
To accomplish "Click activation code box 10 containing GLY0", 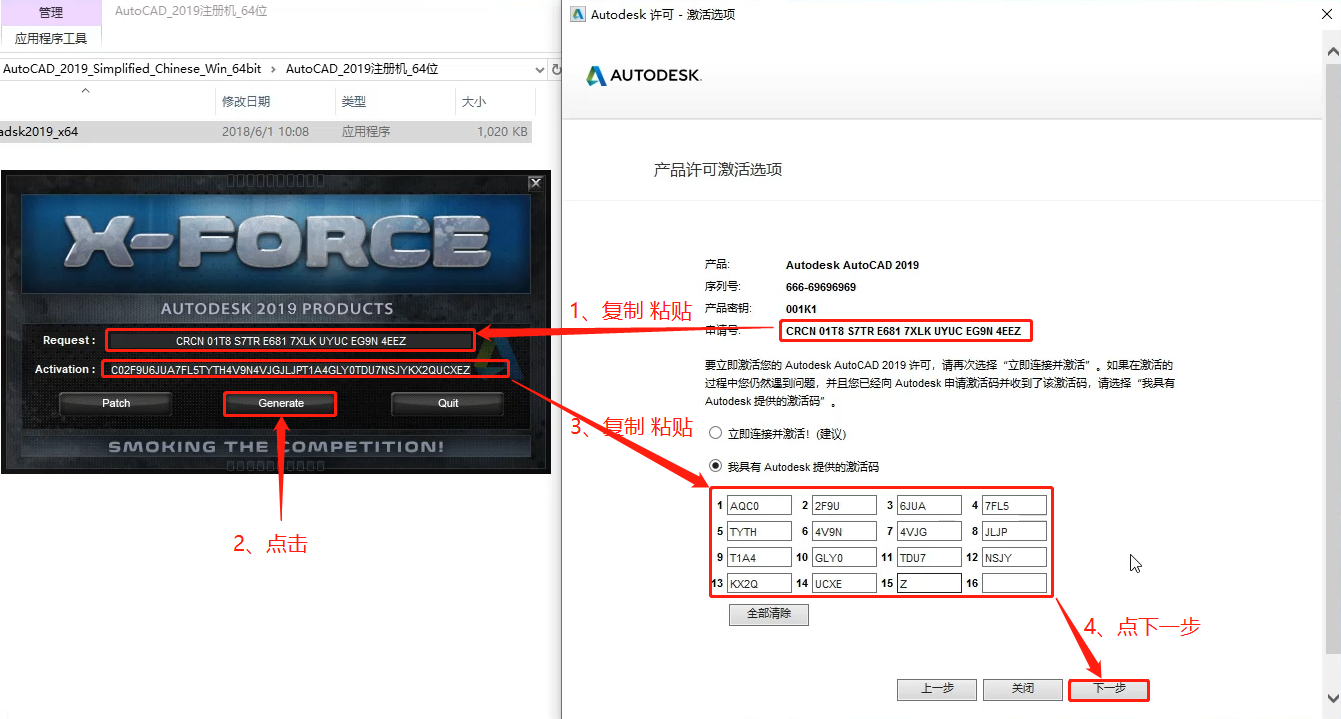I will 844,557.
